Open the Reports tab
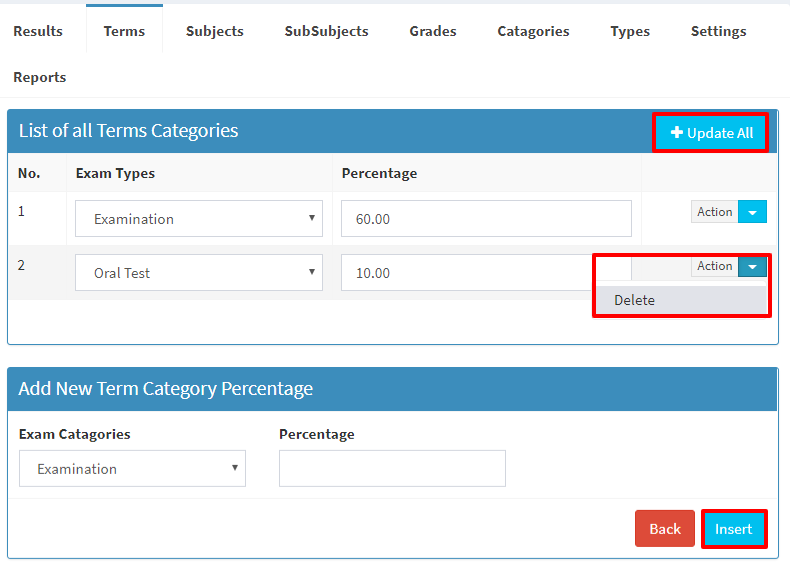The width and height of the screenshot is (790, 569). [40, 77]
